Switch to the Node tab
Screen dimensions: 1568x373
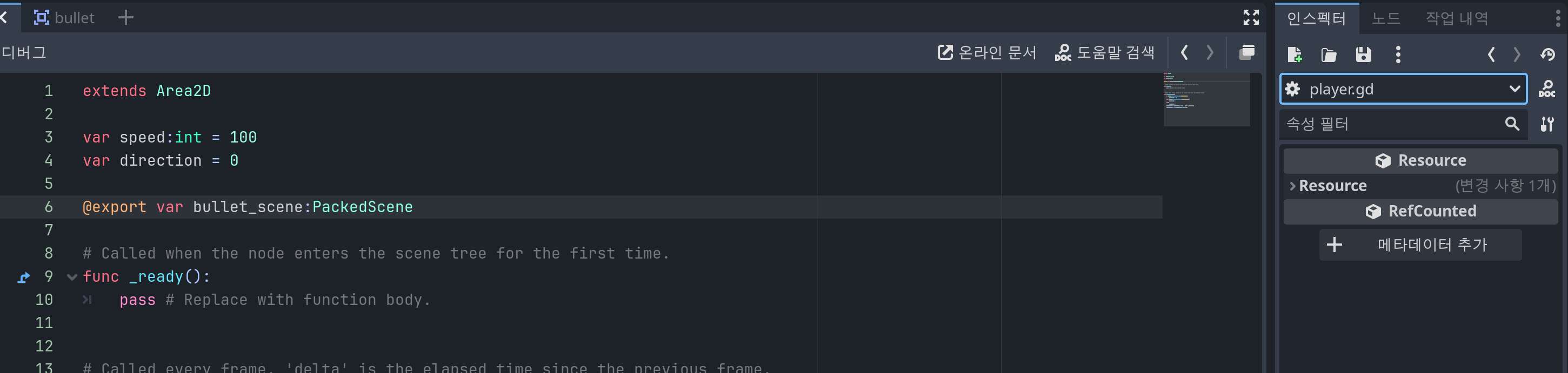1385,18
